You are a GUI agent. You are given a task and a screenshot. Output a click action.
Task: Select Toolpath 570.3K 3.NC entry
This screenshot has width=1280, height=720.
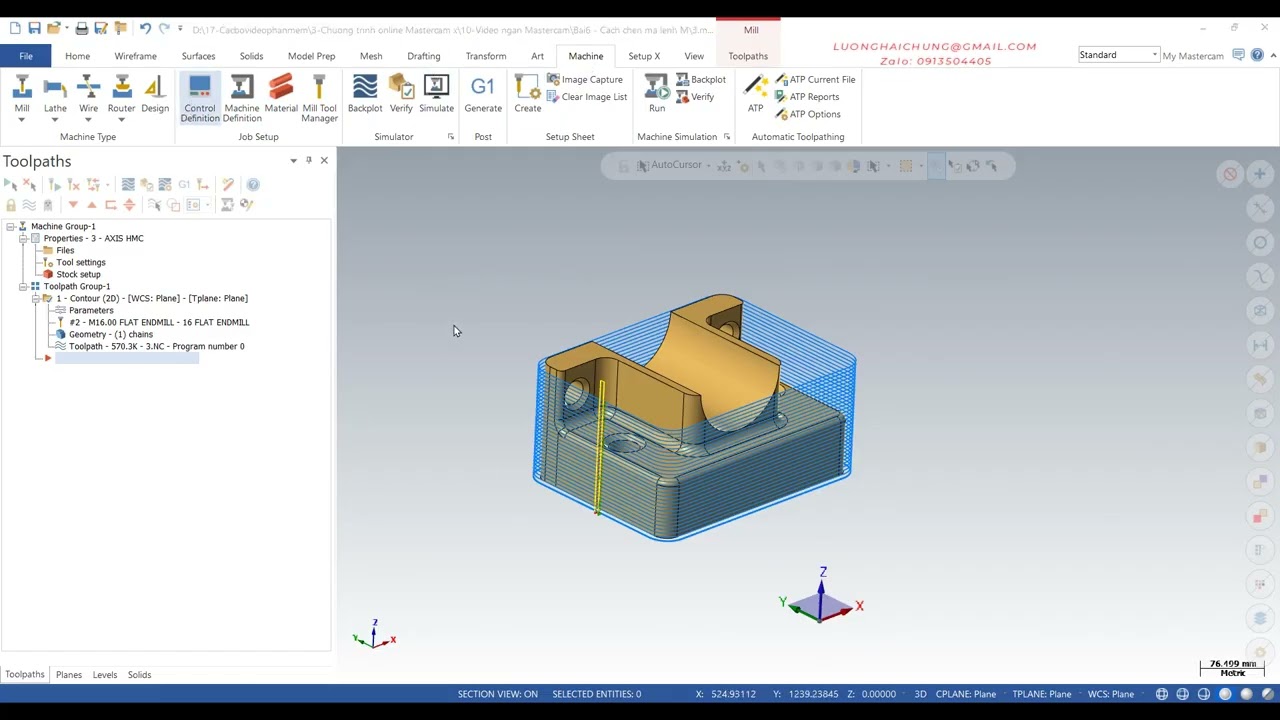(156, 347)
